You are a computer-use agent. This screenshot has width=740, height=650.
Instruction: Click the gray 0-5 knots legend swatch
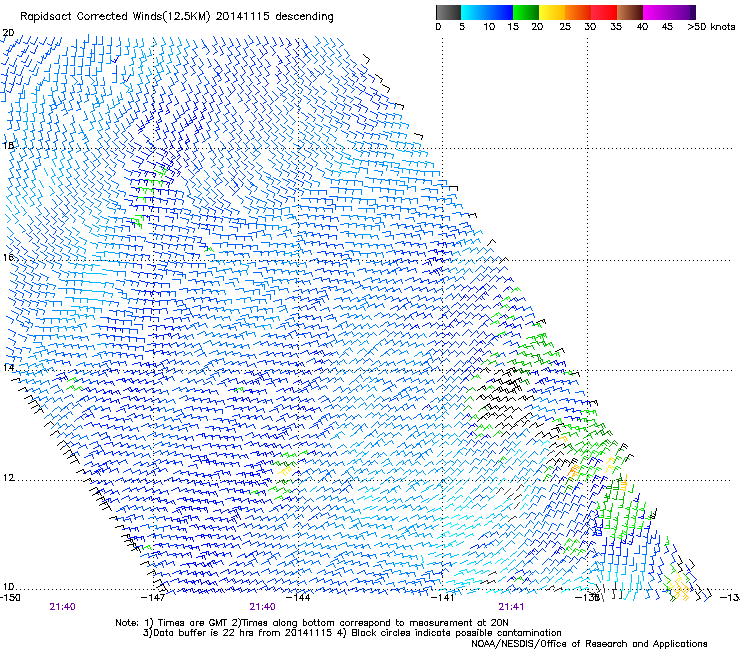click(x=448, y=12)
